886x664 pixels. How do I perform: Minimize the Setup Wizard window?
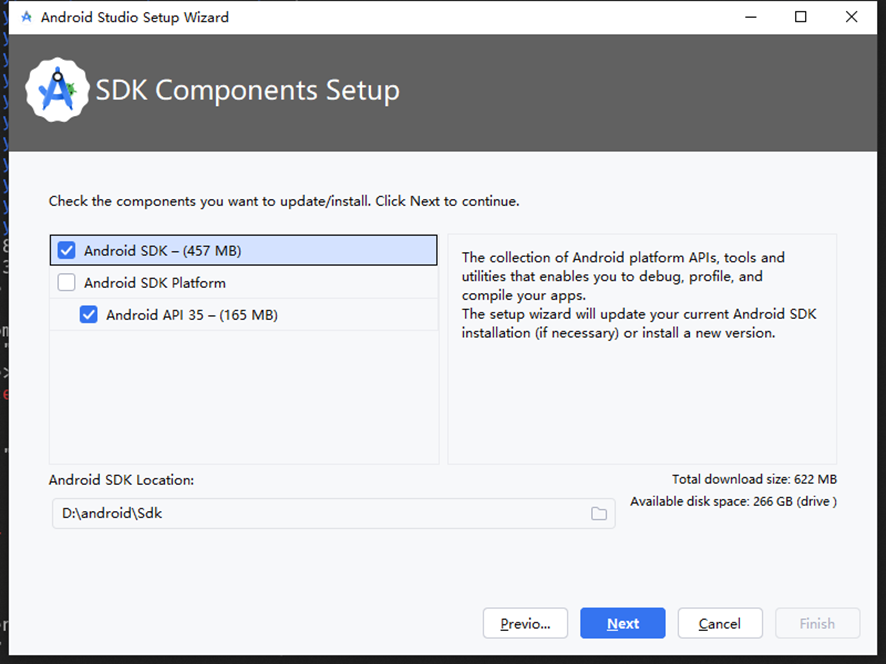click(x=750, y=17)
